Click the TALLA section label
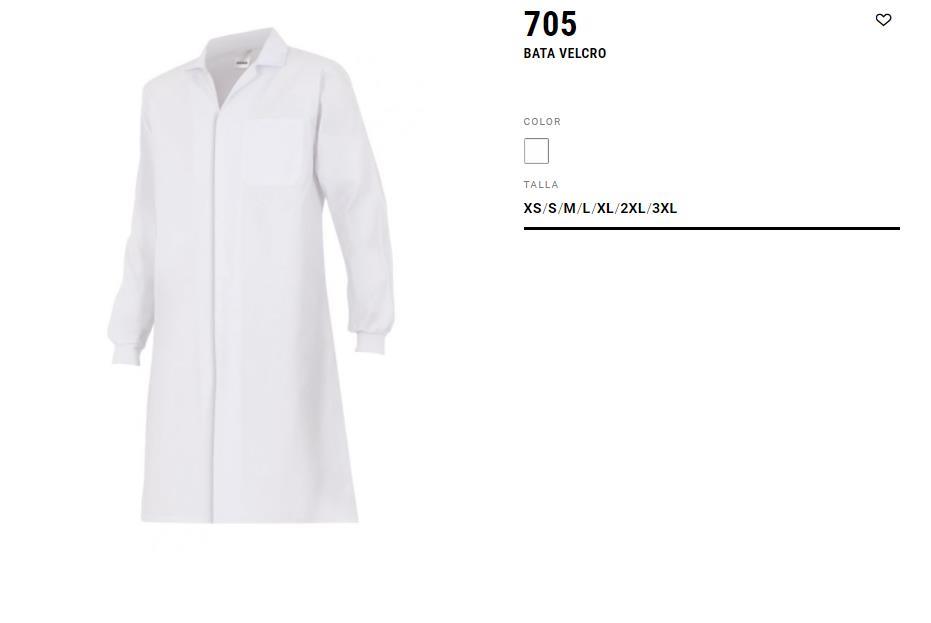 541,185
